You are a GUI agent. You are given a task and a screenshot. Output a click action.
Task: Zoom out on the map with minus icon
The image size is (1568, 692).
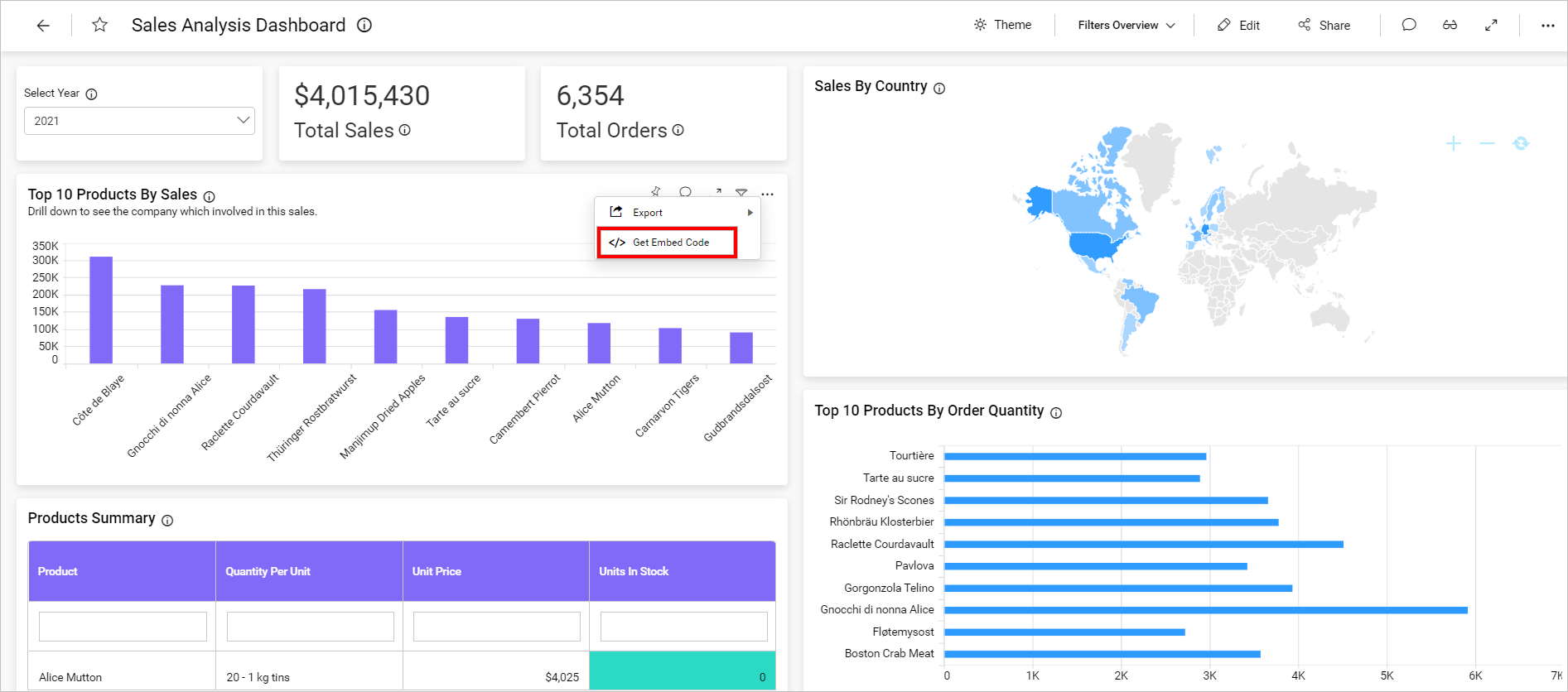1487,144
